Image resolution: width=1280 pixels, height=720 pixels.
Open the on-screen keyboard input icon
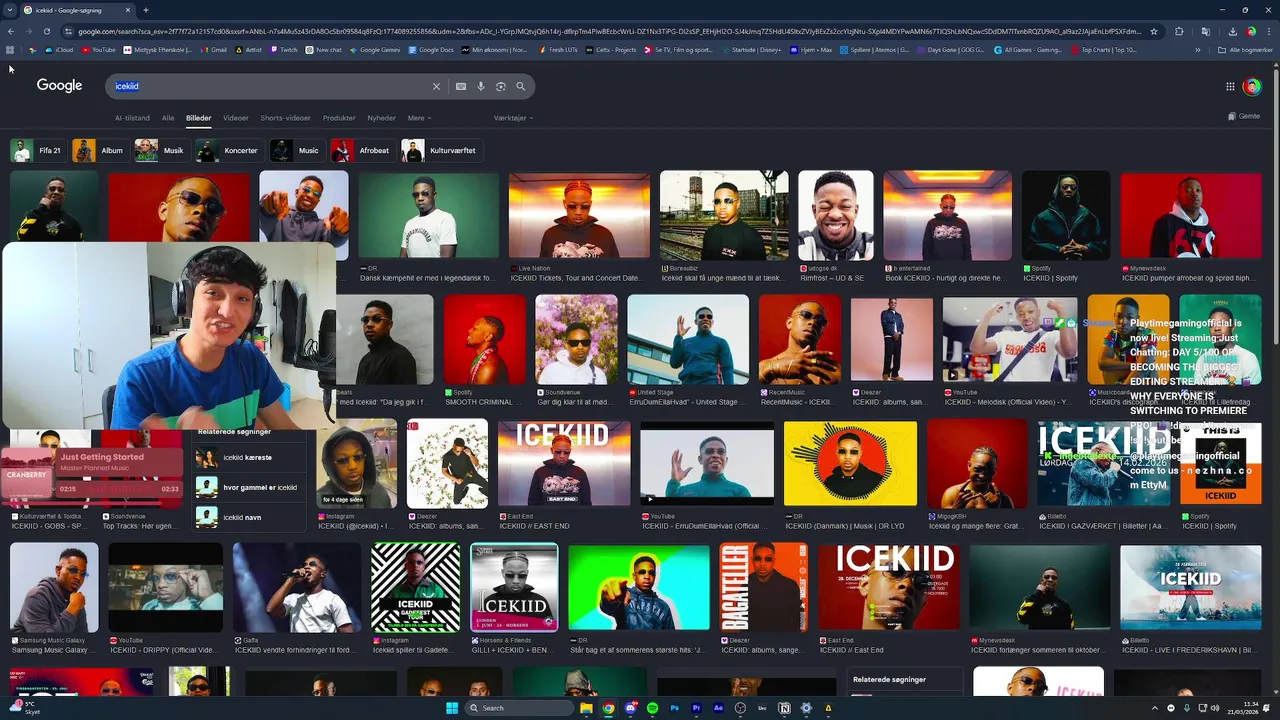click(461, 87)
